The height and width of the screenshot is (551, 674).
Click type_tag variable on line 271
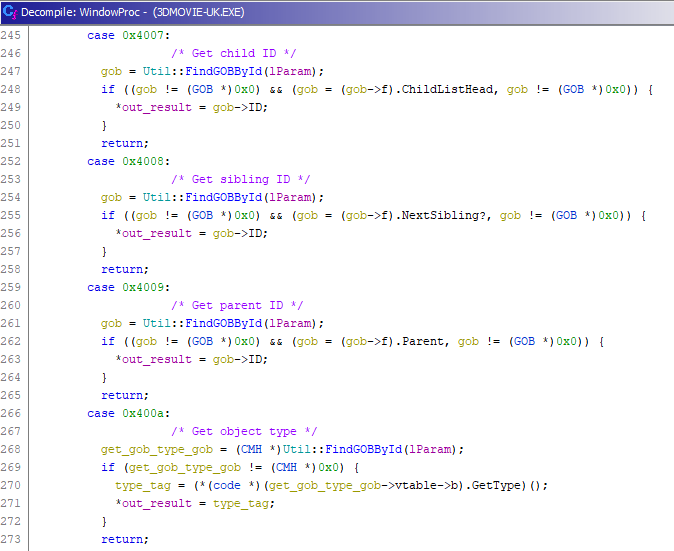pyautogui.click(x=243, y=503)
